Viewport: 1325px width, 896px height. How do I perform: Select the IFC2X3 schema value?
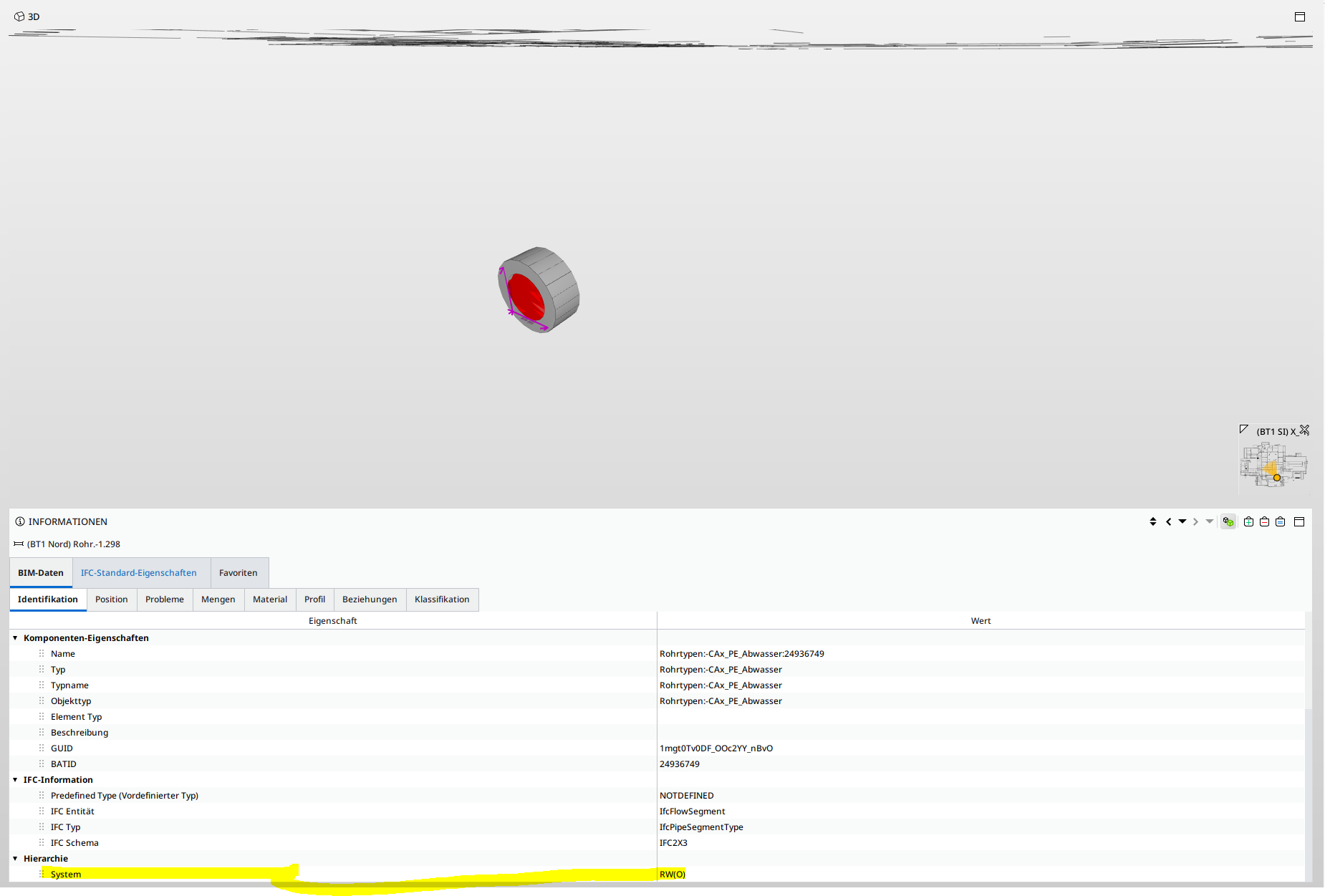[x=673, y=843]
